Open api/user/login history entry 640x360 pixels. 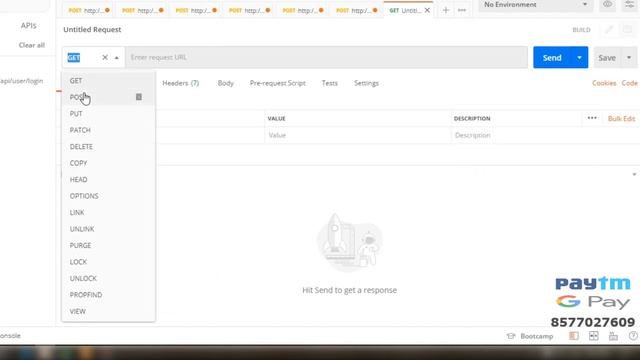point(22,81)
